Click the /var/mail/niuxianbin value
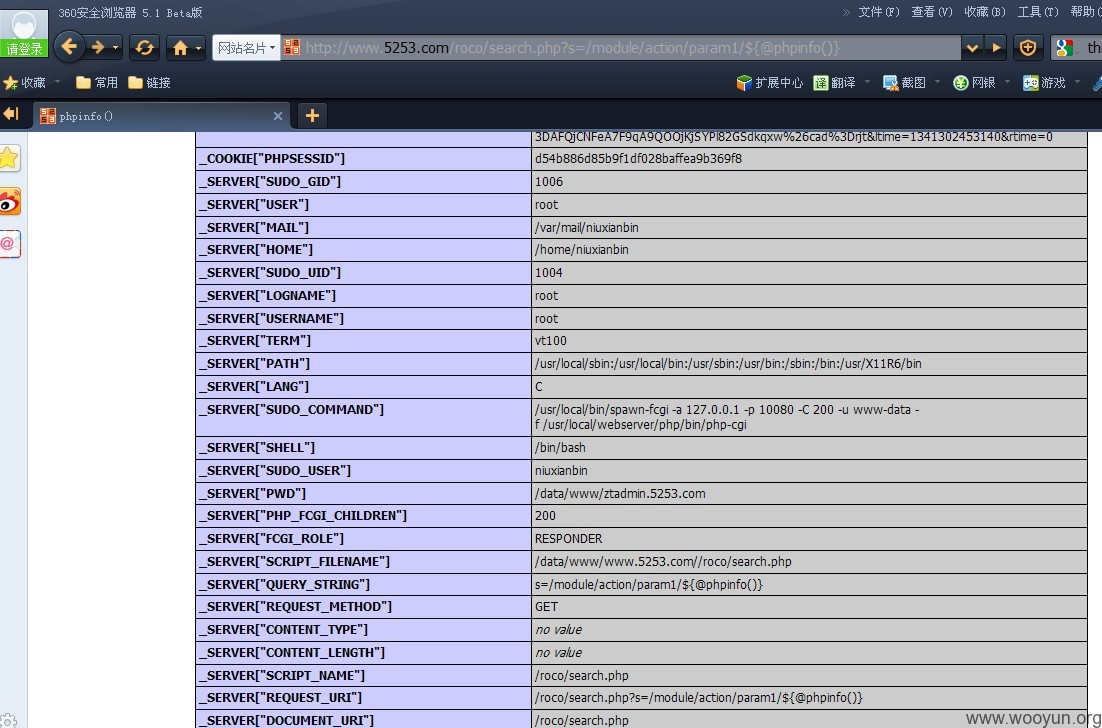The width and height of the screenshot is (1102, 728). [587, 228]
